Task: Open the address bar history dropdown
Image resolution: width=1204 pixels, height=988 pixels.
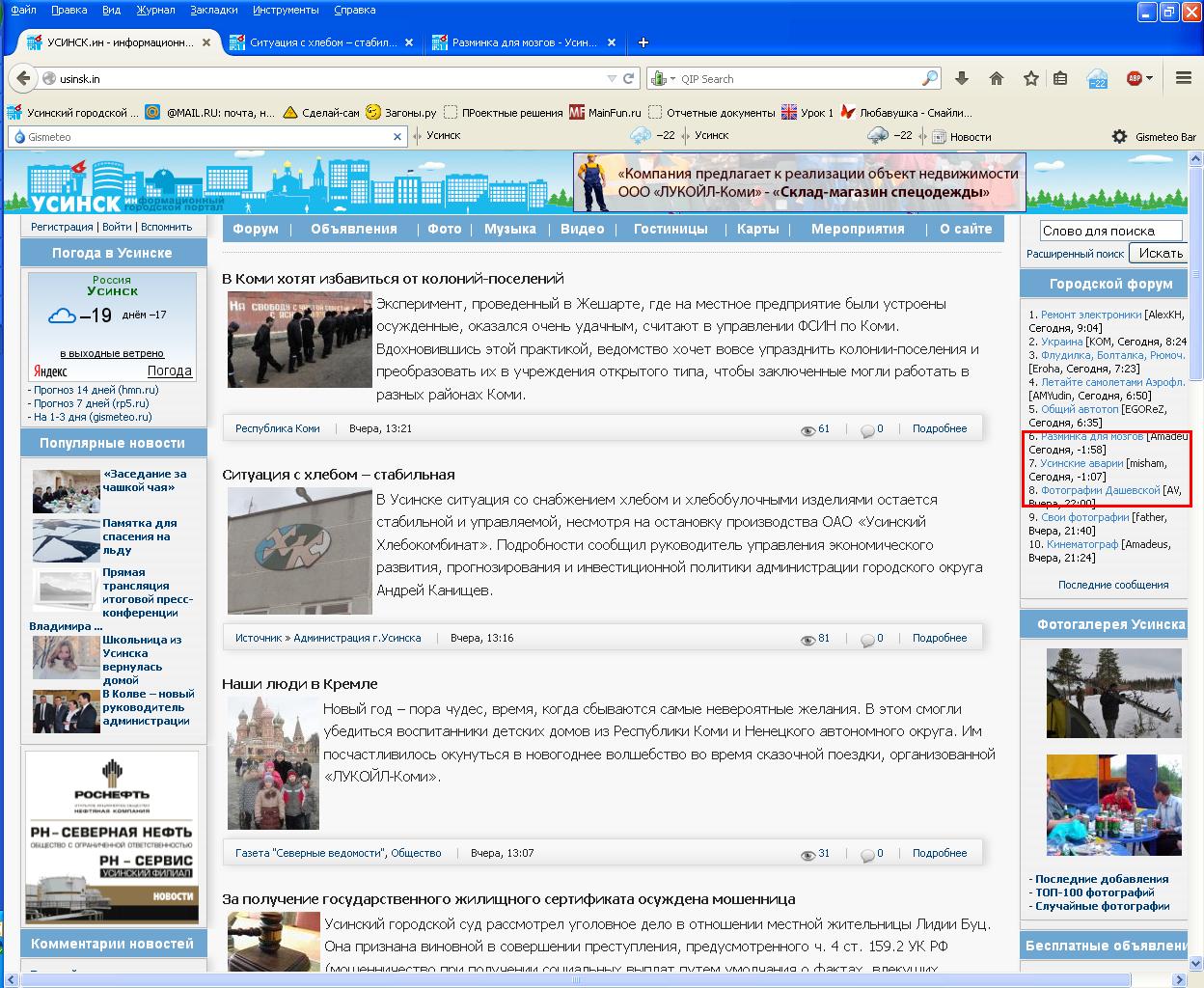Action: point(612,79)
